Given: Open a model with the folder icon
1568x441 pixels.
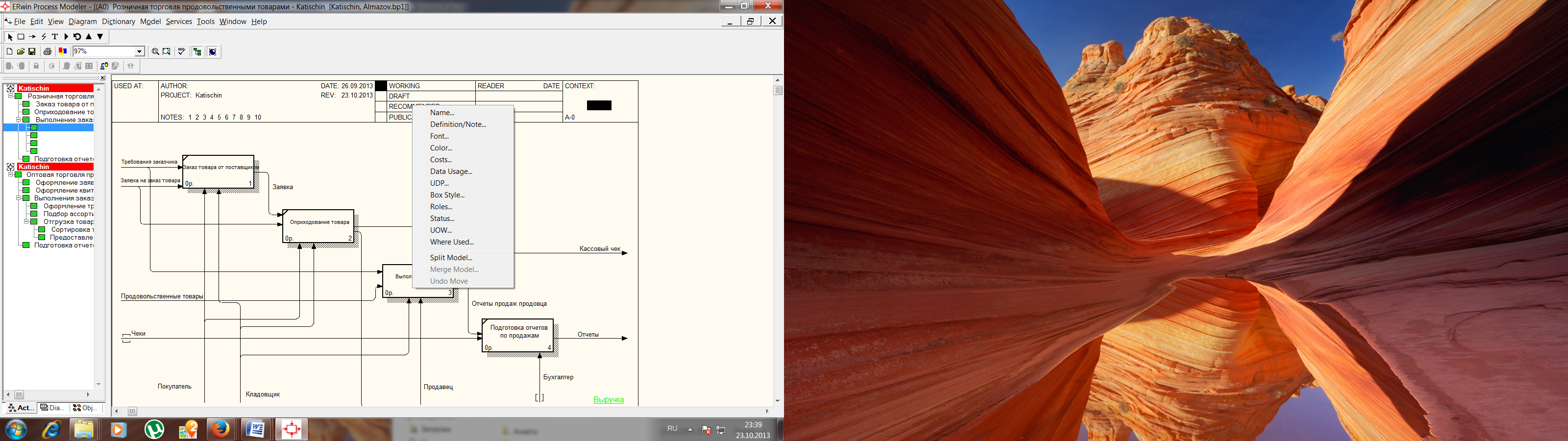Looking at the screenshot, I should [21, 52].
